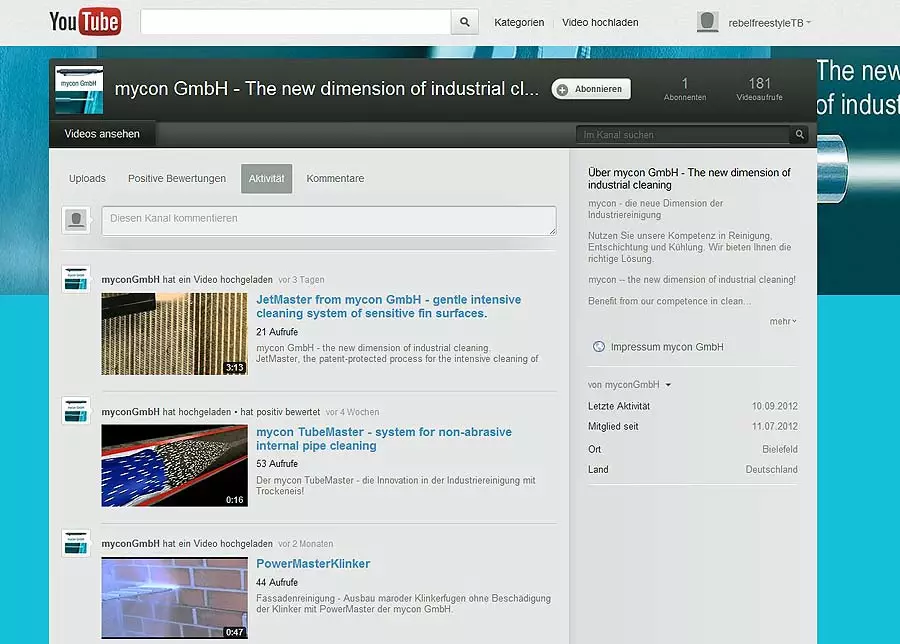The image size is (900, 644).
Task: Click the globe icon beside Impressum
Action: click(599, 347)
